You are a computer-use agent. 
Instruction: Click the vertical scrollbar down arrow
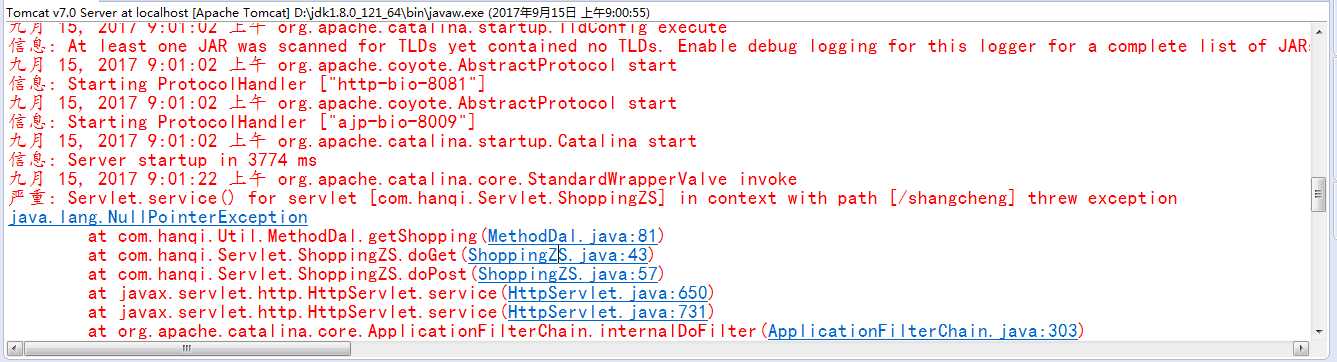pyautogui.click(x=1321, y=331)
